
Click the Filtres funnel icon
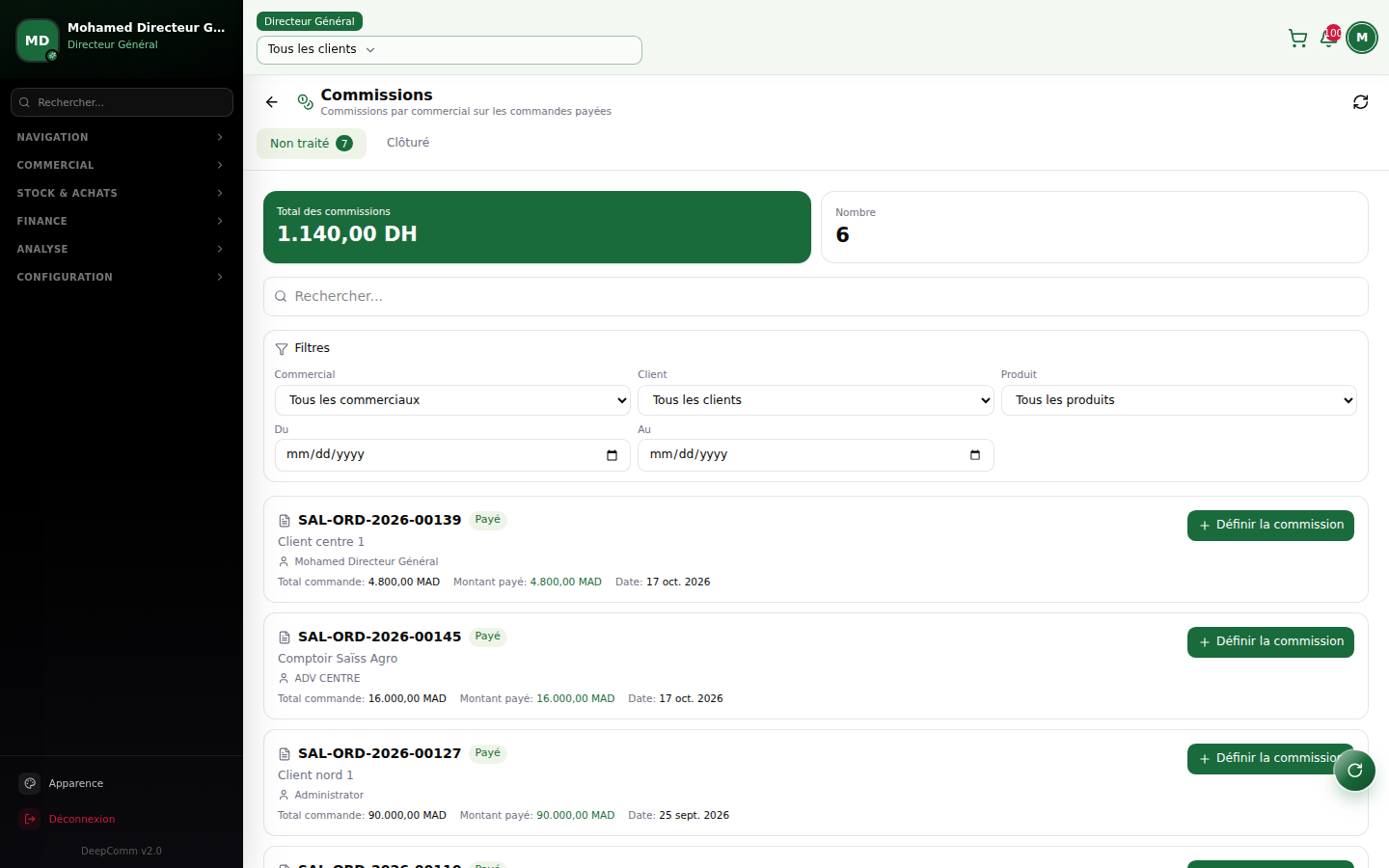[282, 348]
